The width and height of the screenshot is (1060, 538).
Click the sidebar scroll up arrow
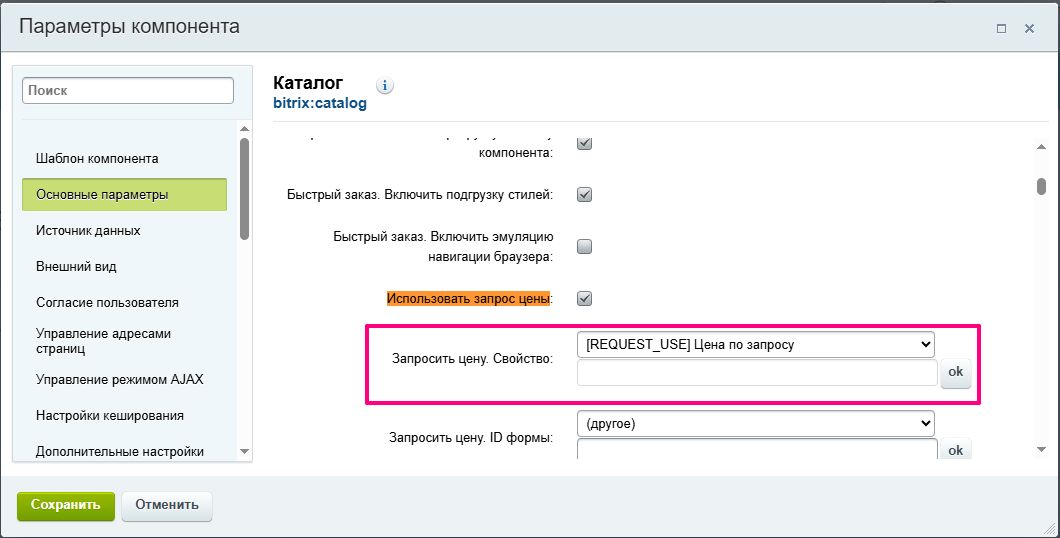tap(245, 129)
